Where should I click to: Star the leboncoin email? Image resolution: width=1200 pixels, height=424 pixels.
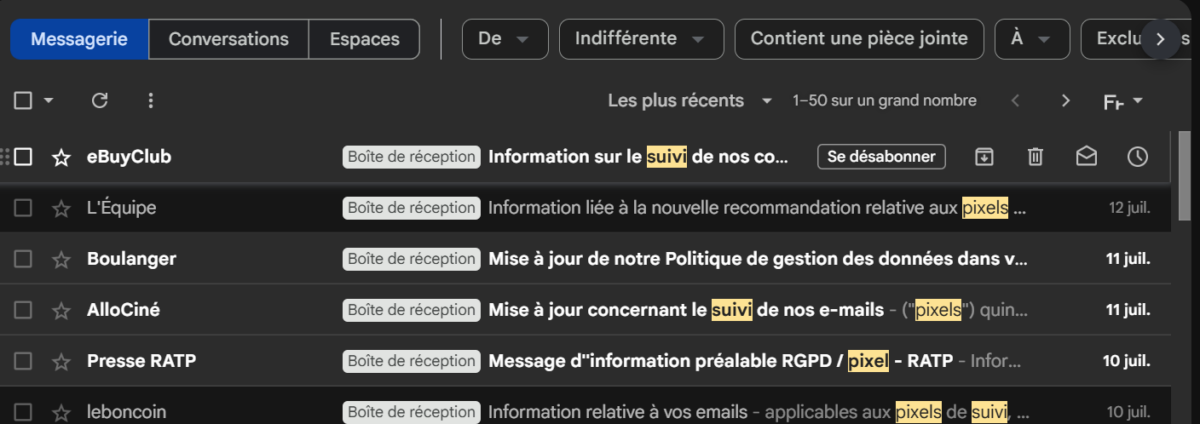[x=61, y=412]
